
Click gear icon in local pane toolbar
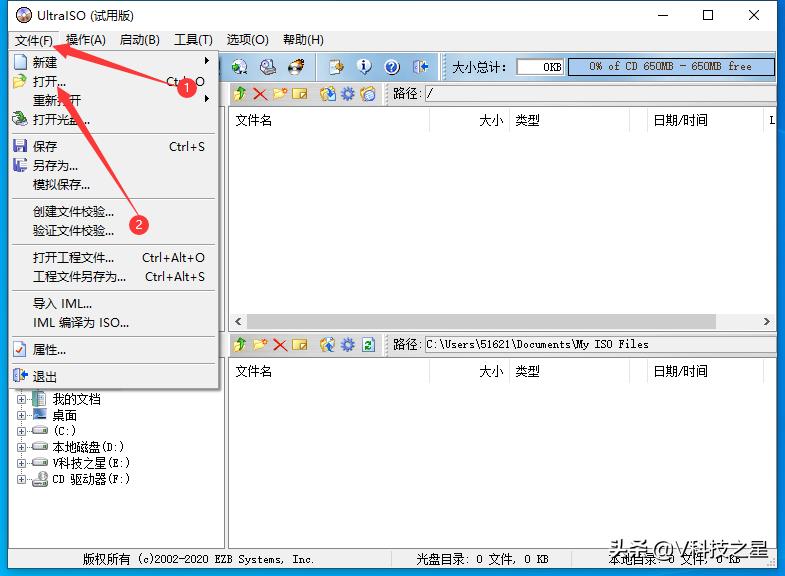pos(348,344)
